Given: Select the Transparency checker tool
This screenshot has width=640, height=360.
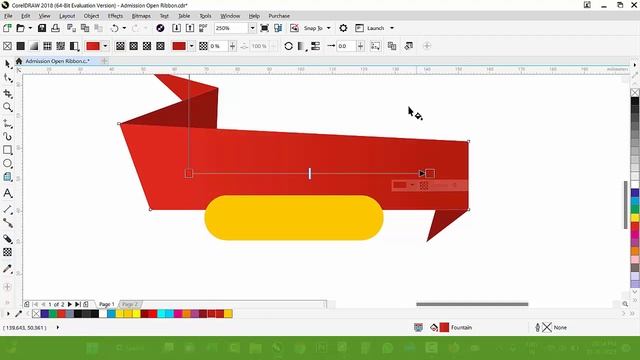Looking at the screenshot, I should click(x=8, y=252).
